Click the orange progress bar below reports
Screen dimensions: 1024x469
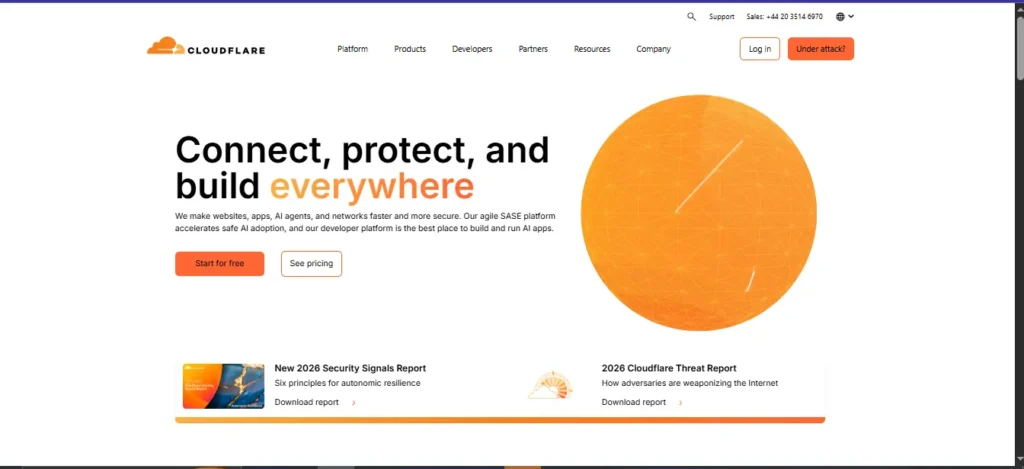[500, 420]
